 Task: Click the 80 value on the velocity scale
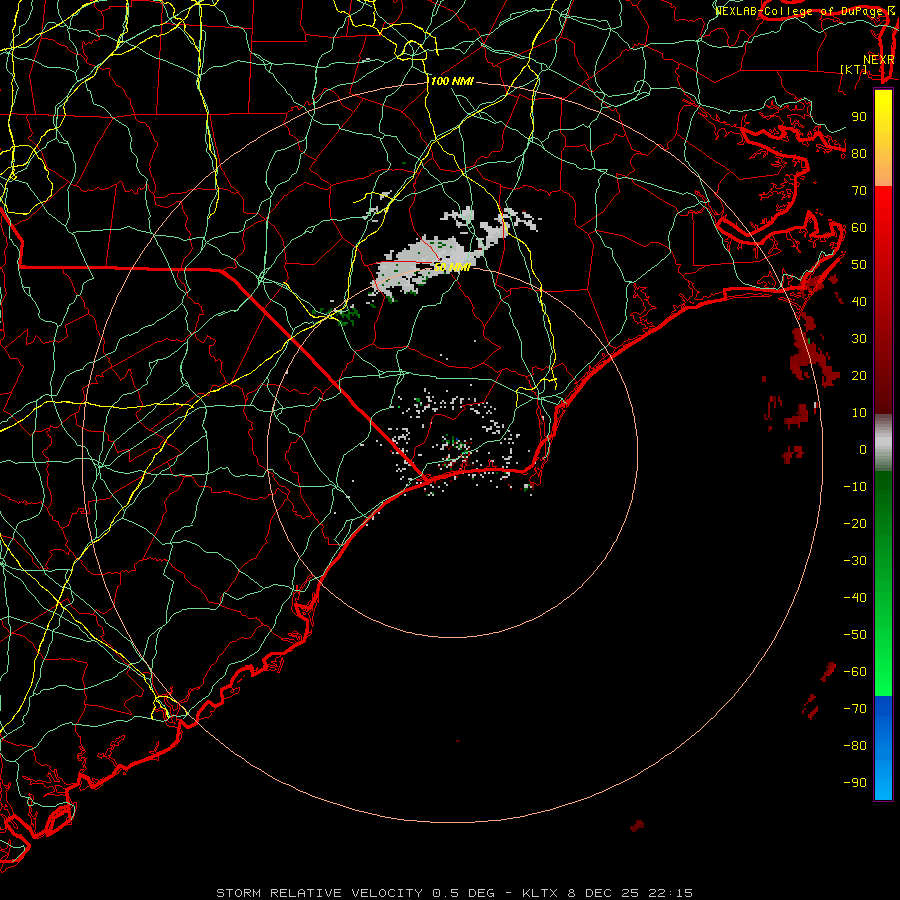click(x=859, y=153)
